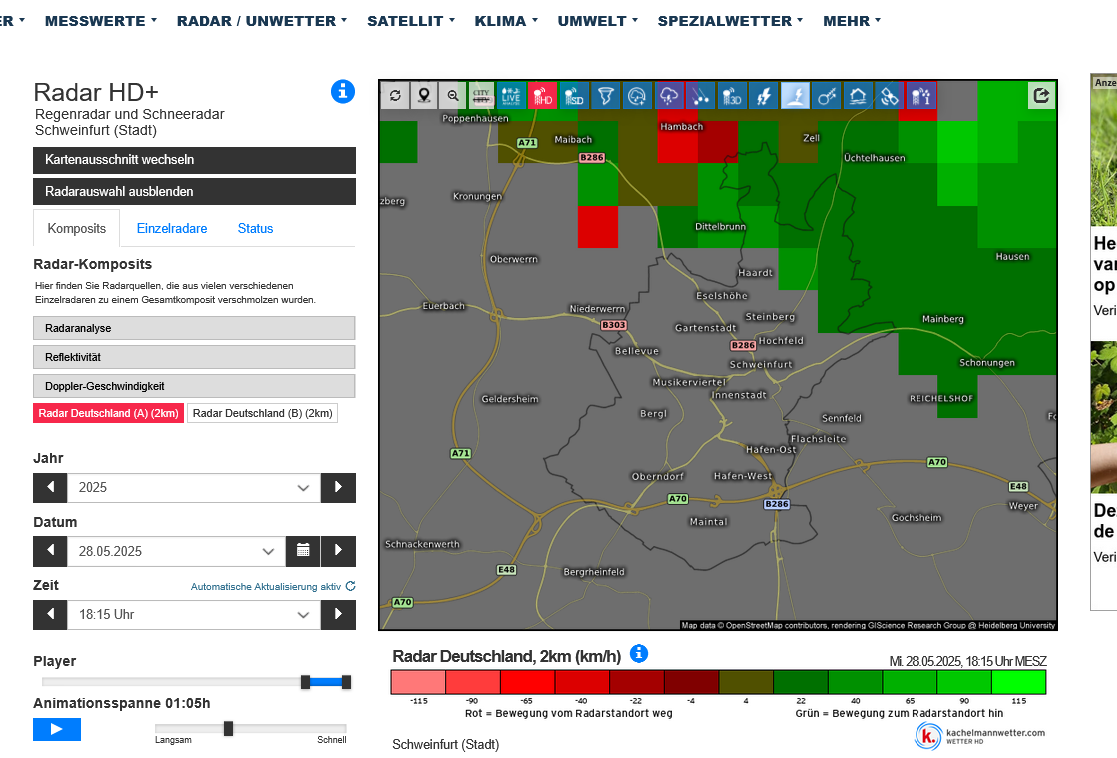Click the share icon on map
The height and width of the screenshot is (758, 1117).
click(1041, 96)
